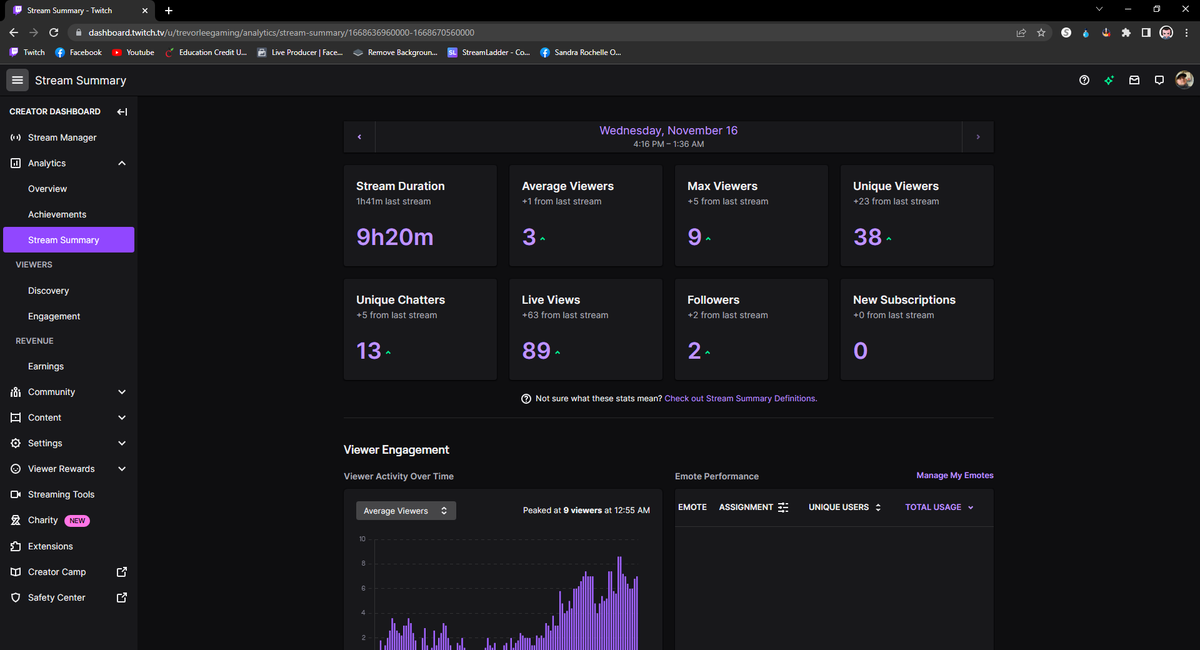The height and width of the screenshot is (650, 1200).
Task: Open the Live Producer bookmark
Action: [300, 52]
